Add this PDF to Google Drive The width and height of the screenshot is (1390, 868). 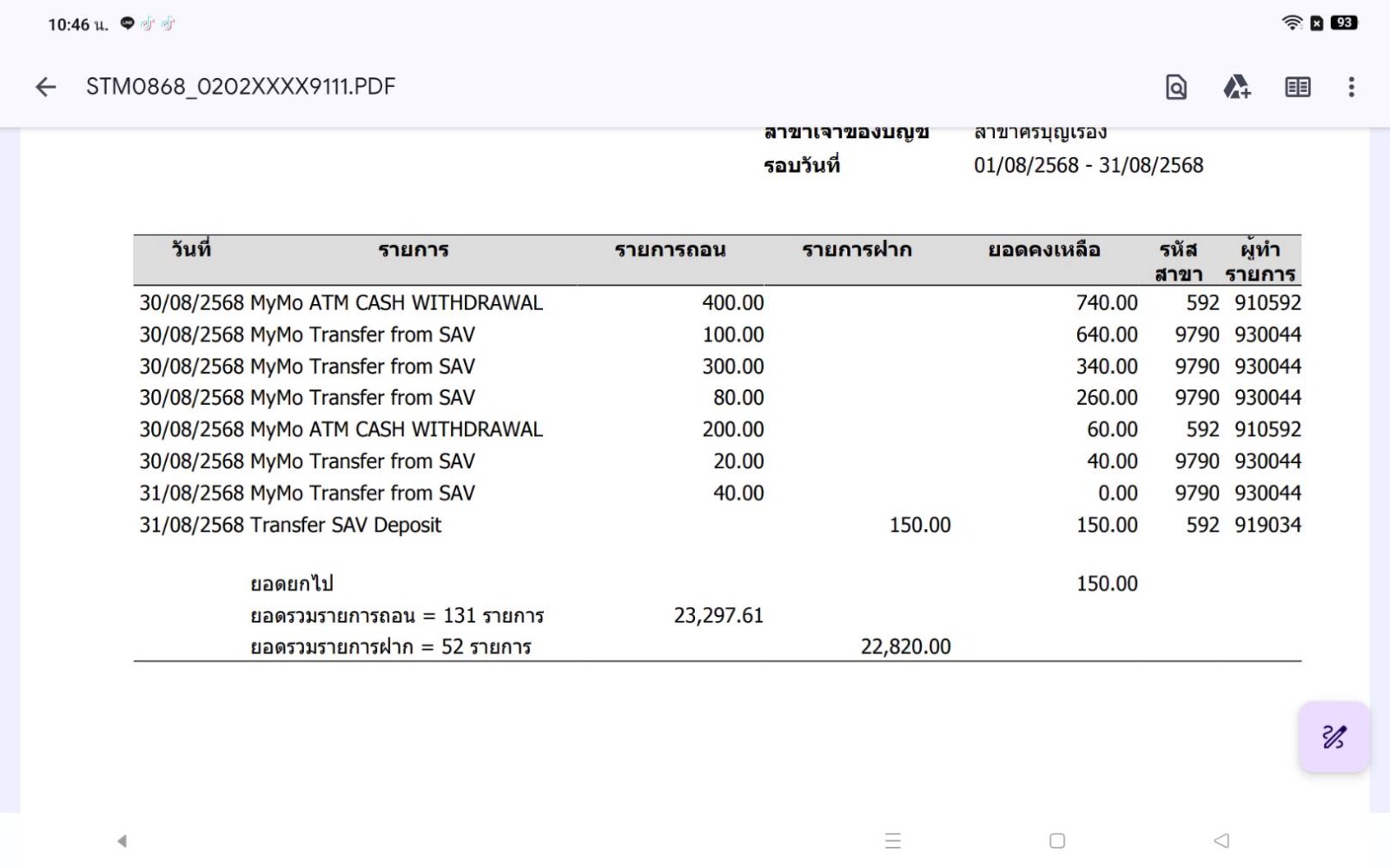tap(1236, 87)
